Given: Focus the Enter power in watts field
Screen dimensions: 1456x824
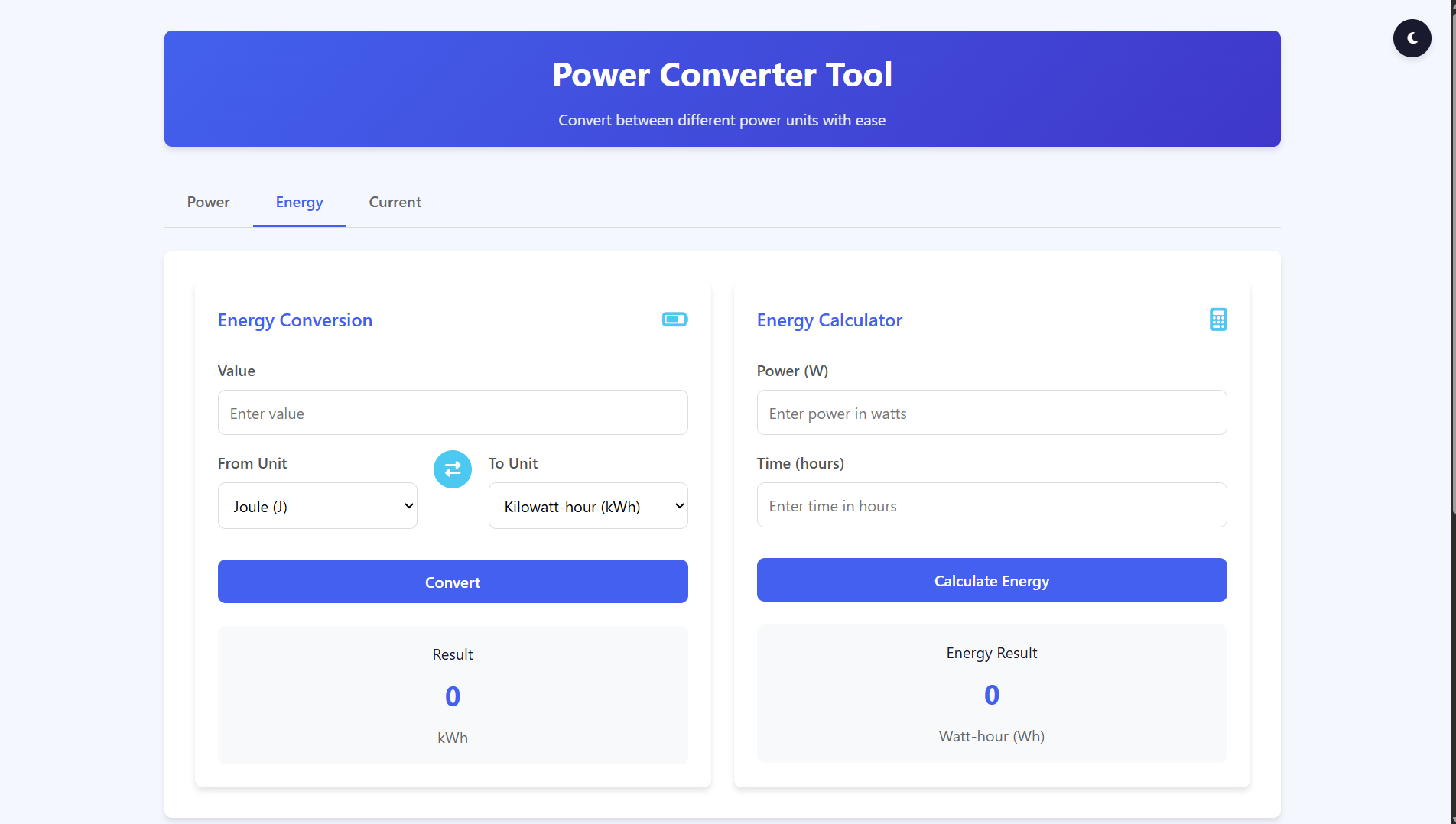Looking at the screenshot, I should 992,413.
